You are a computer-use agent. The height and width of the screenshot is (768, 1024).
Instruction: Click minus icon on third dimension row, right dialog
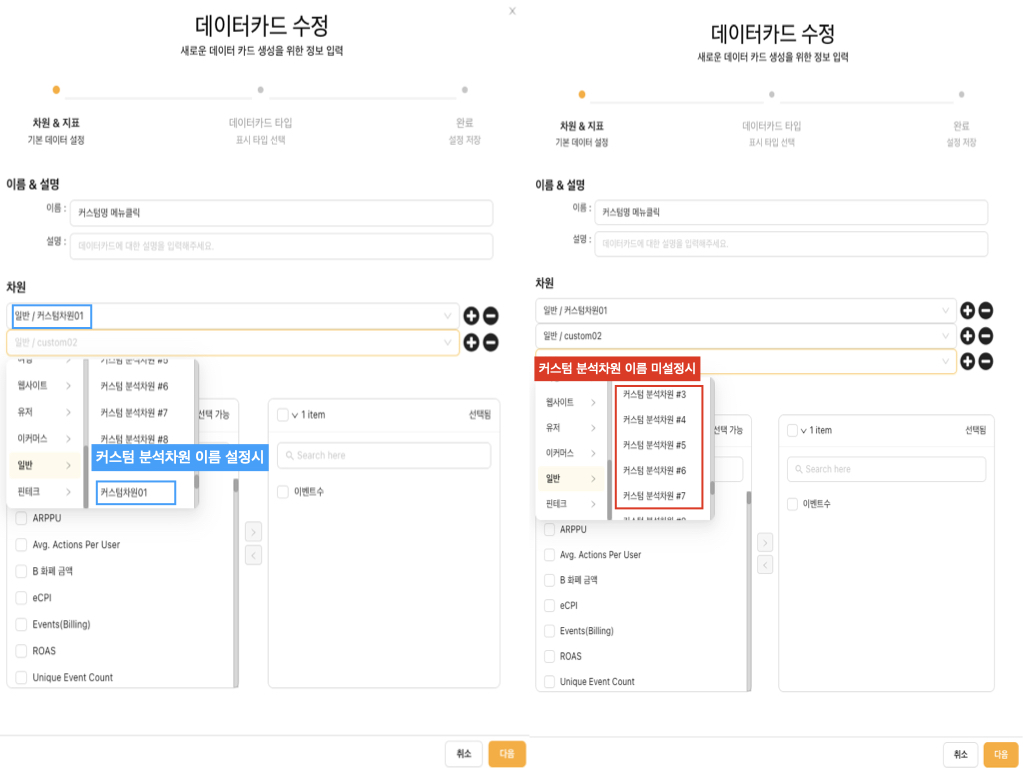tap(985, 361)
